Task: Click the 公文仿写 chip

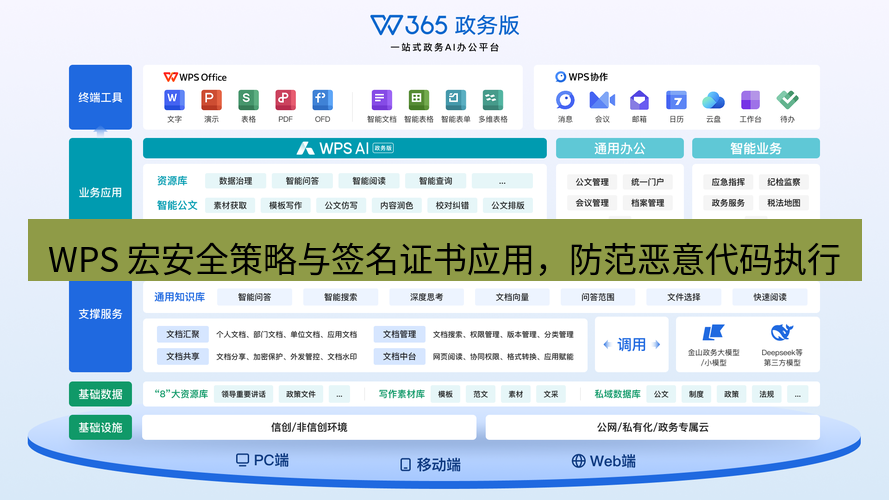Action: [341, 205]
